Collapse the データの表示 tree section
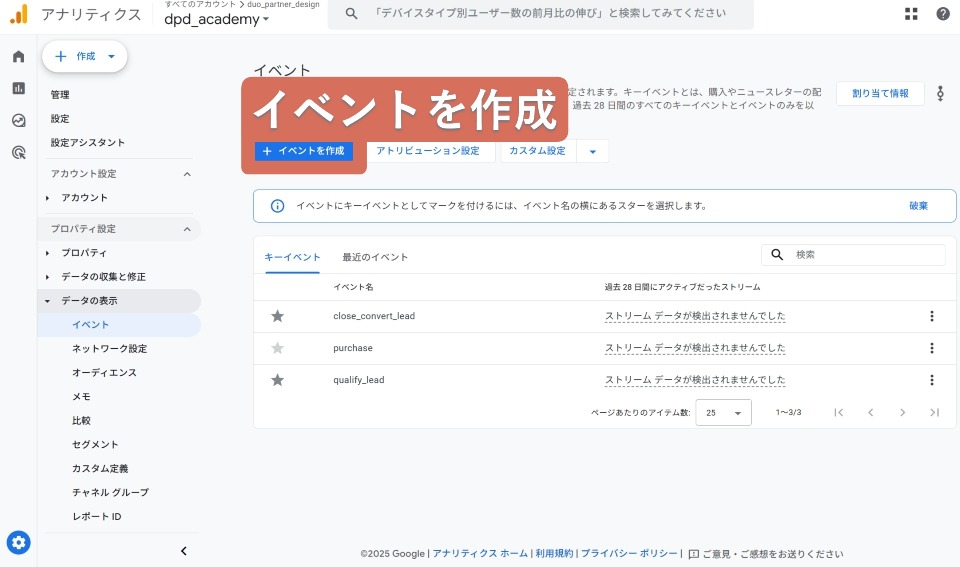This screenshot has width=960, height=567. [47, 301]
